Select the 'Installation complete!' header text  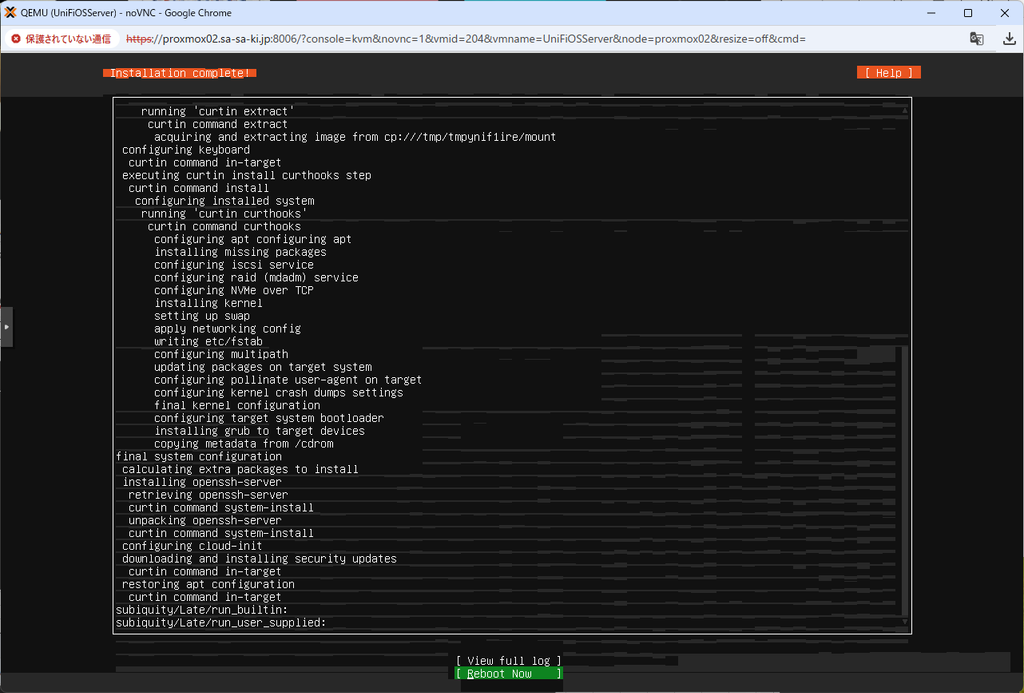coord(180,73)
